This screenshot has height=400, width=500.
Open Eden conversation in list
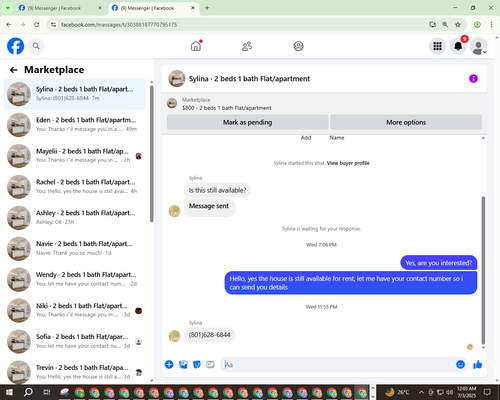coord(74,125)
